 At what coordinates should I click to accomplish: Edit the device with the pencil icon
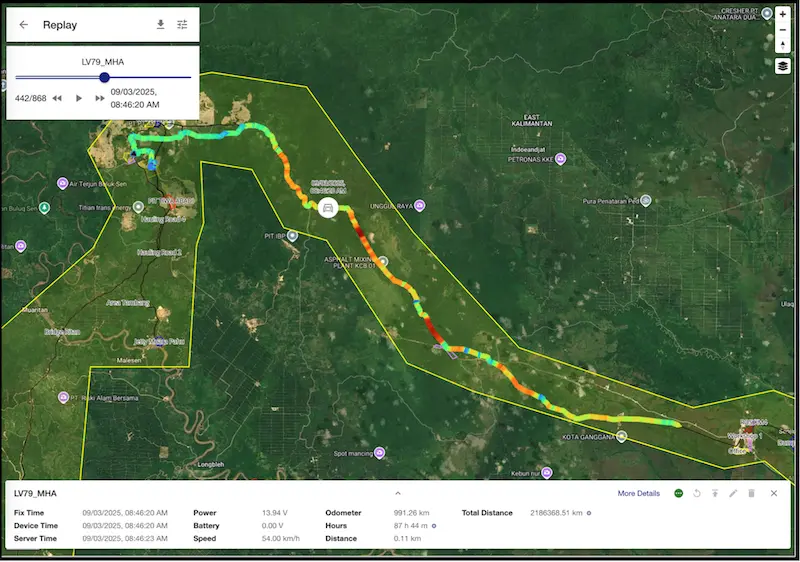(733, 493)
